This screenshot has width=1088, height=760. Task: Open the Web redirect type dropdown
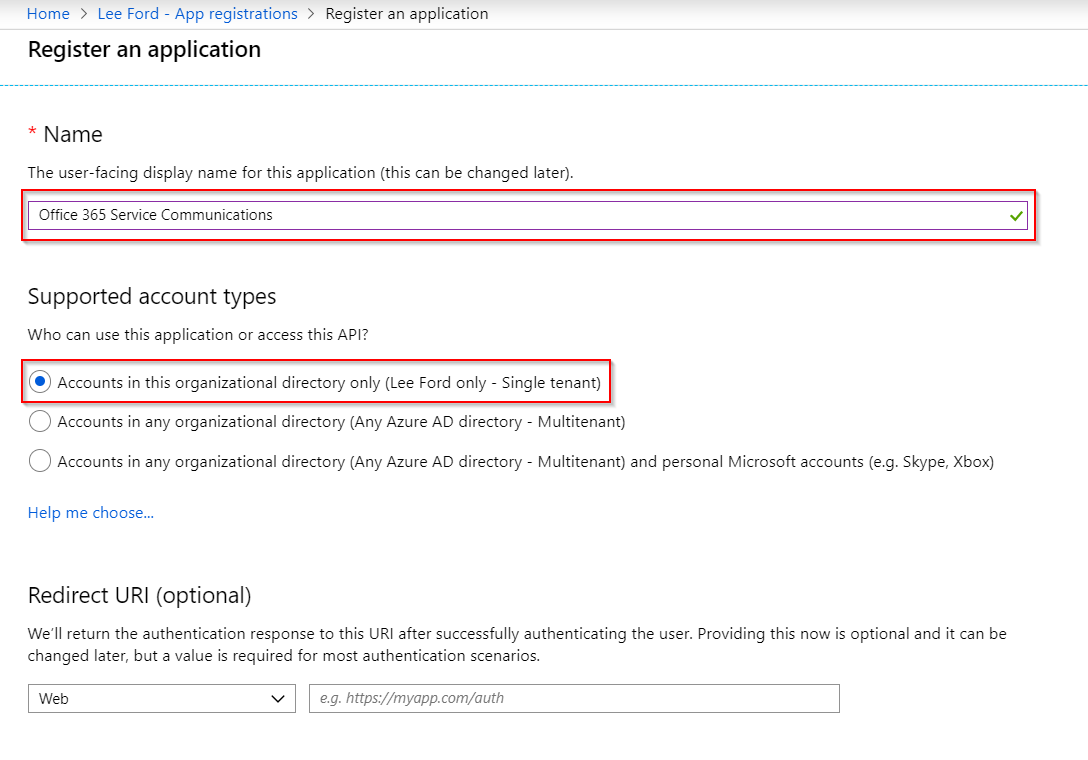[162, 698]
